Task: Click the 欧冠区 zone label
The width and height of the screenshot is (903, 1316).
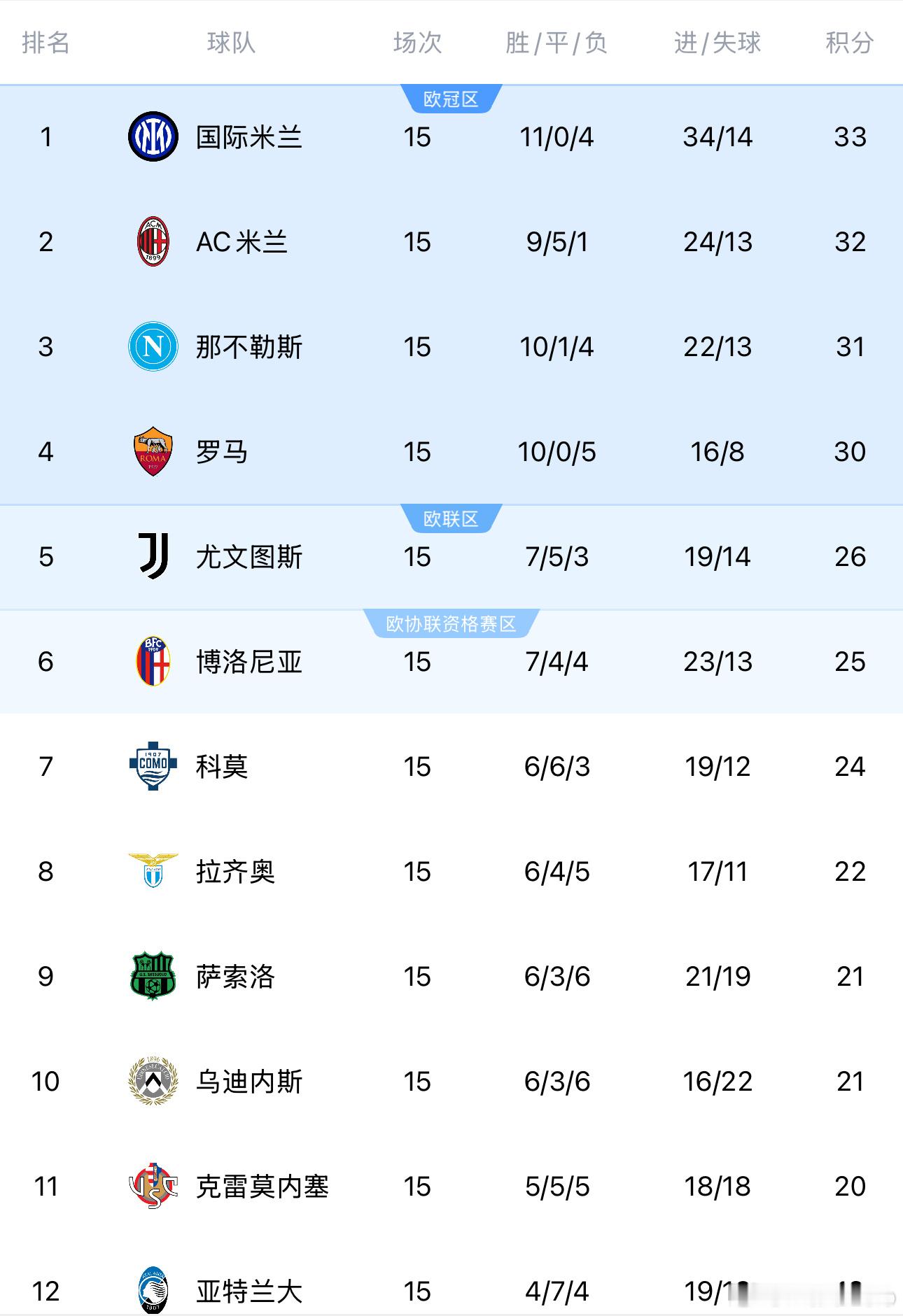Action: coord(451,99)
